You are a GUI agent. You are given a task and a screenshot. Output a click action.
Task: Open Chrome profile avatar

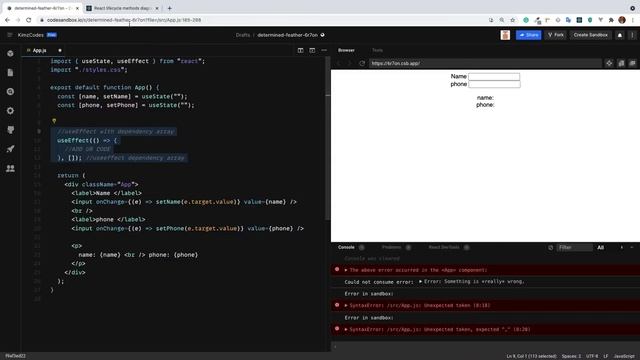(x=622, y=20)
